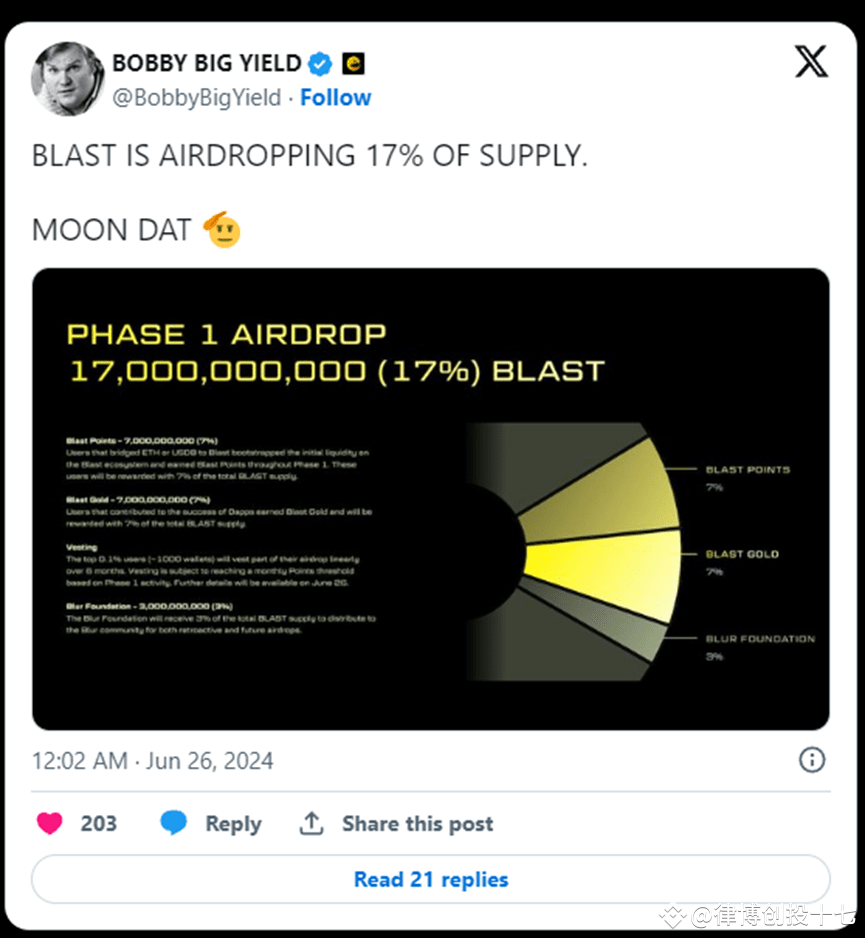The height and width of the screenshot is (938, 865).
Task: Open the post info circle icon
Action: [x=812, y=760]
